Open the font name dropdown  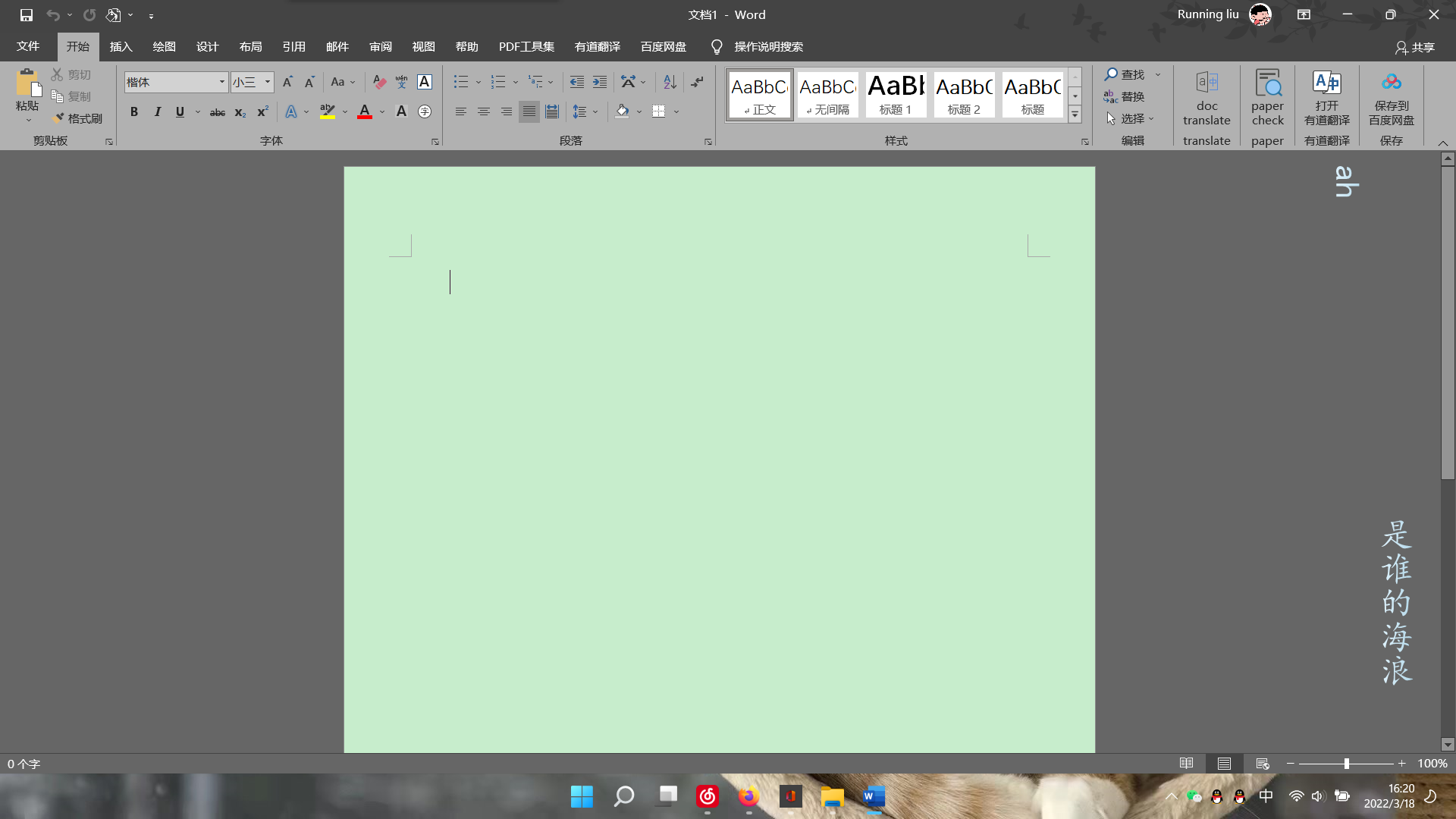pos(221,82)
